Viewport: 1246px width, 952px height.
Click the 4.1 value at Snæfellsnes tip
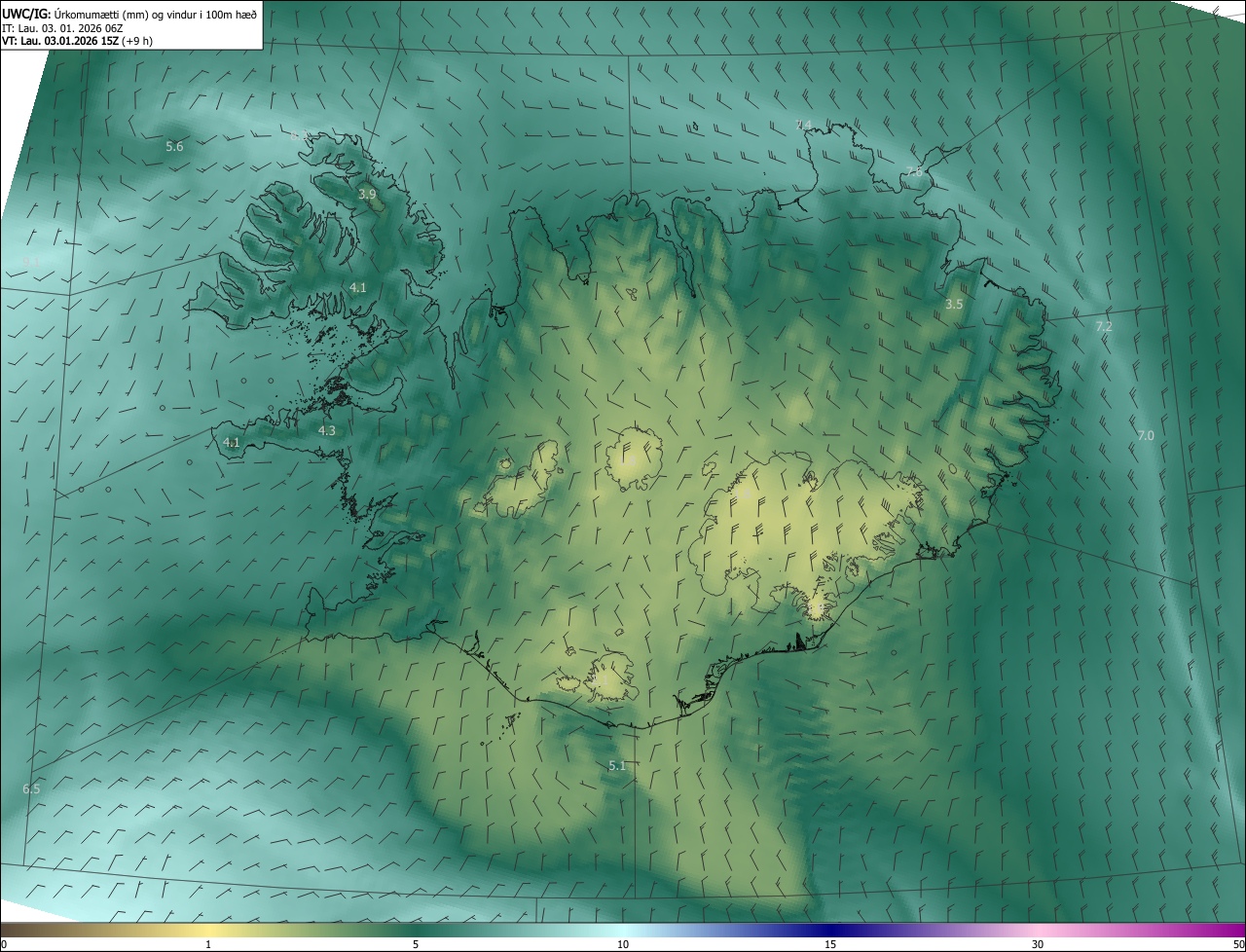click(231, 442)
